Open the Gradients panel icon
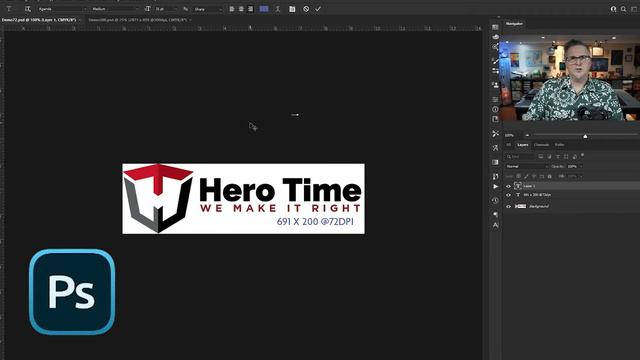Viewport: 640px width, 360px height. tap(495, 162)
